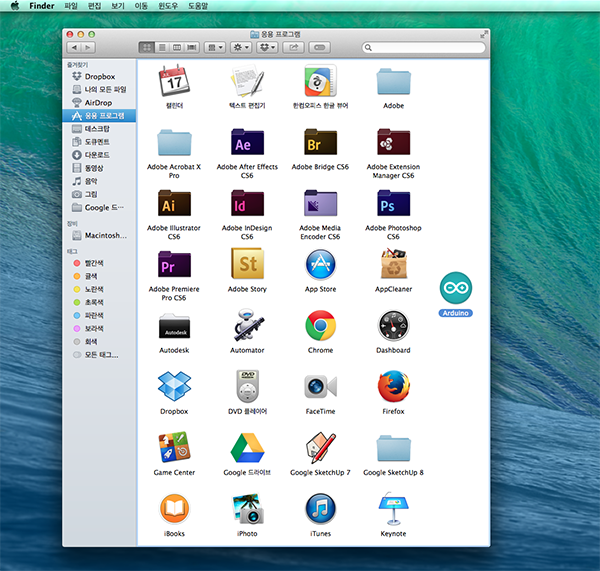Select the iTunes app icon
Screen dimensions: 600x571
pyautogui.click(x=320, y=509)
